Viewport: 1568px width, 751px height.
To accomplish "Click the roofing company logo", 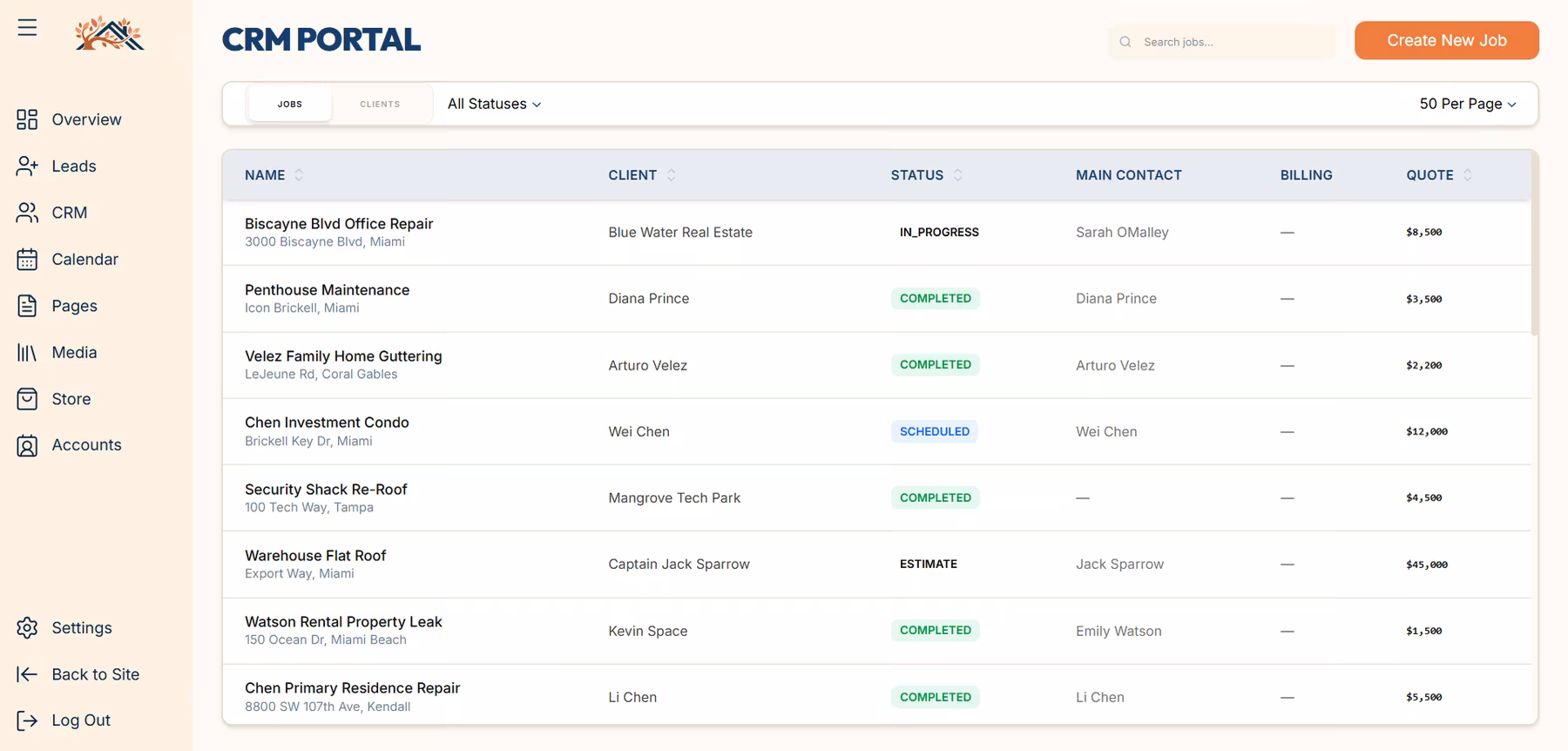I will (x=109, y=34).
